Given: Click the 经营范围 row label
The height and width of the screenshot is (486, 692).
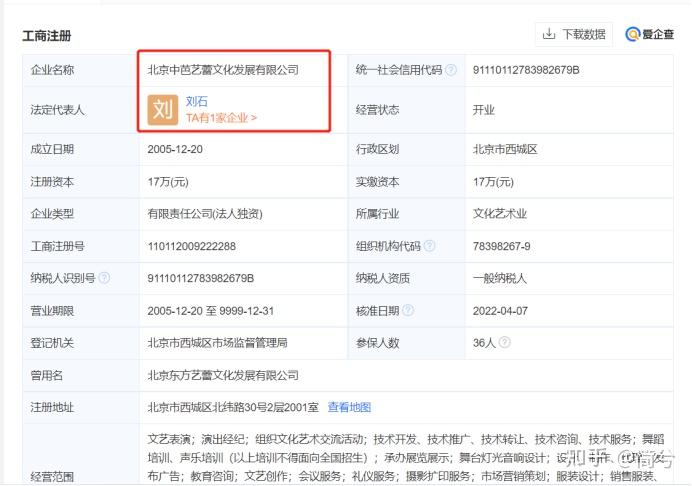Looking at the screenshot, I should coord(52,477).
